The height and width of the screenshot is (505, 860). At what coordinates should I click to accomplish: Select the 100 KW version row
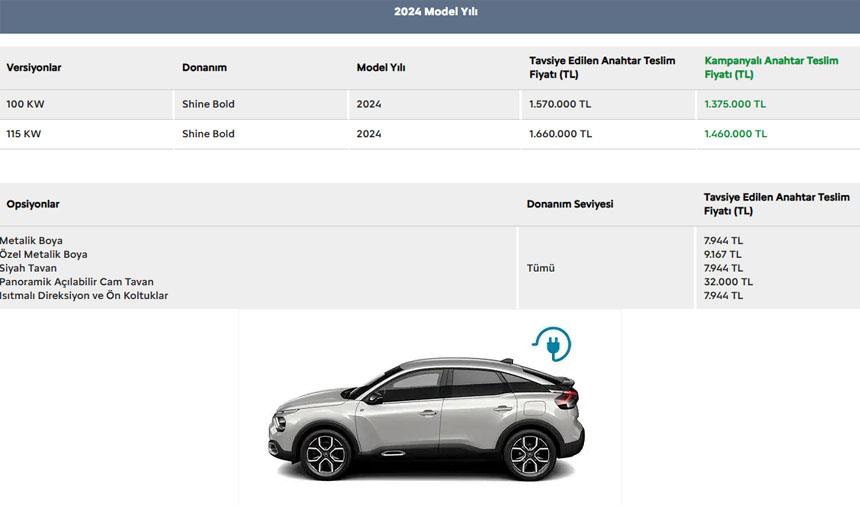[23, 104]
